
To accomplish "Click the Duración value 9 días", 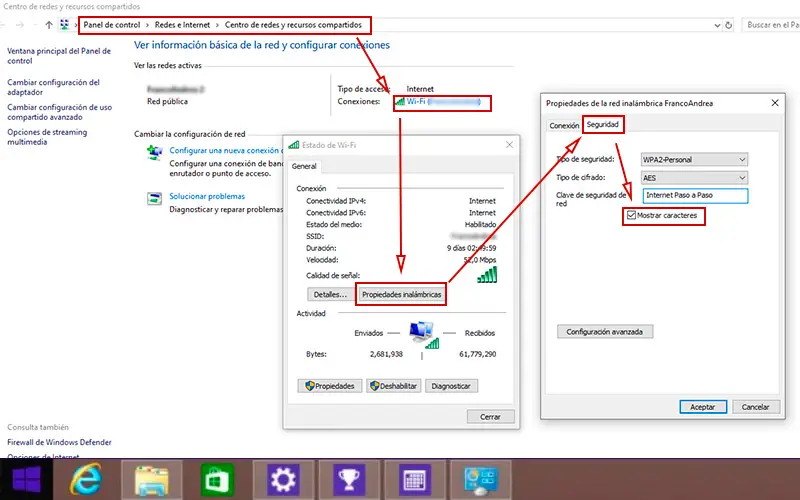I will 471,248.
